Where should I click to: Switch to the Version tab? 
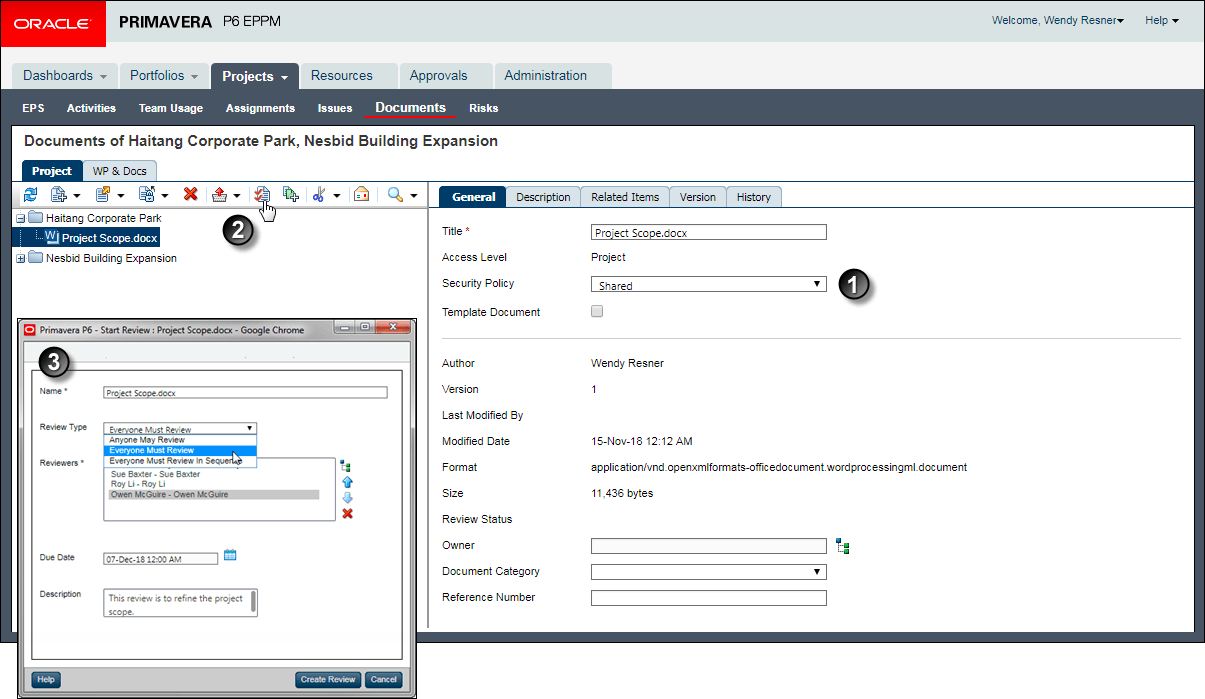[698, 197]
